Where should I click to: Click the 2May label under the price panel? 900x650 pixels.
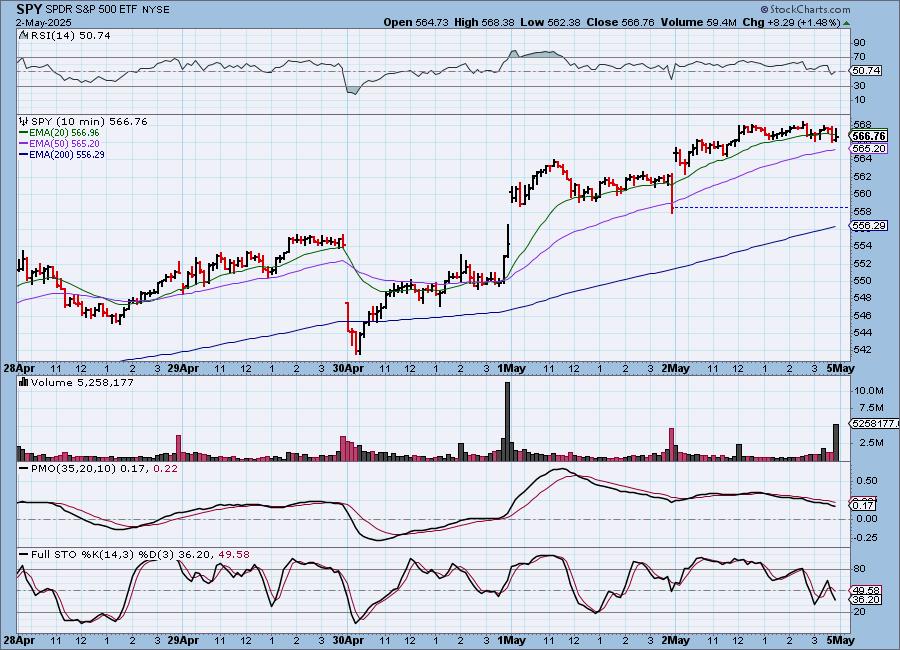675,368
